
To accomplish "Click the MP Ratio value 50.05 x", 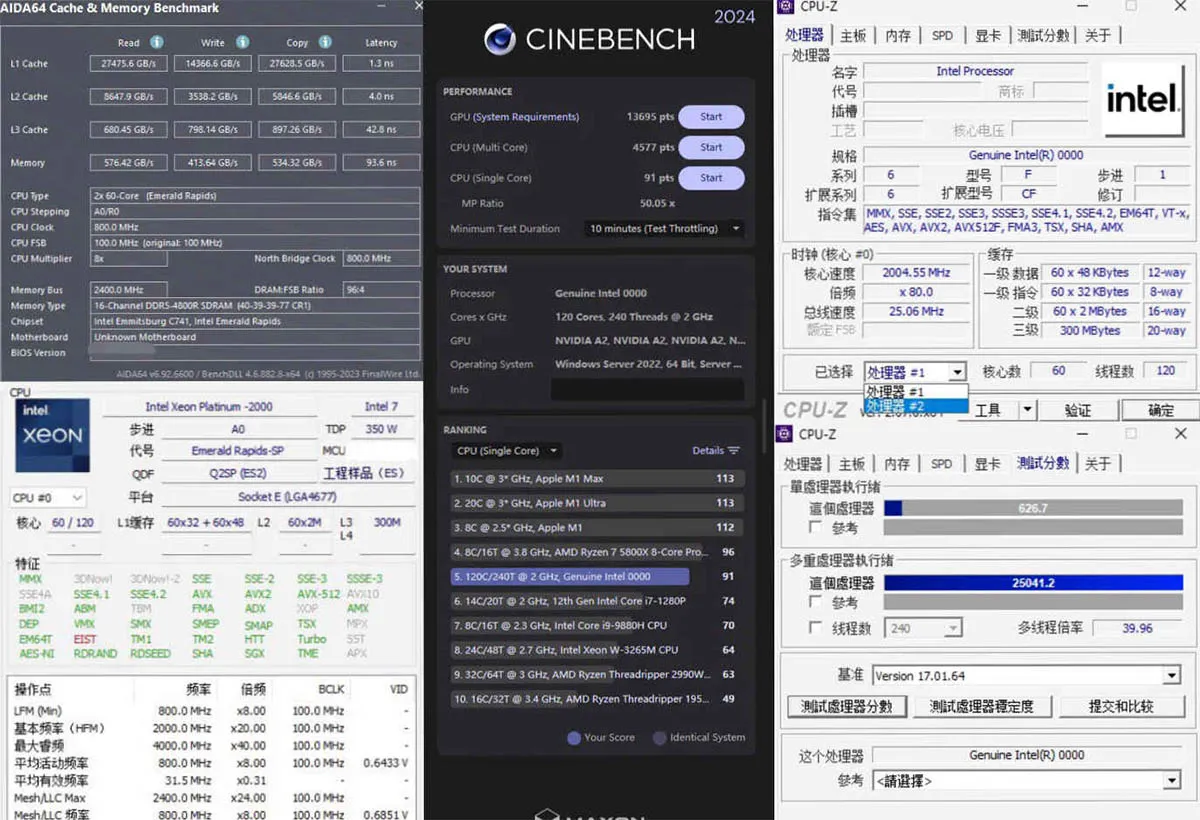I will coord(659,203).
